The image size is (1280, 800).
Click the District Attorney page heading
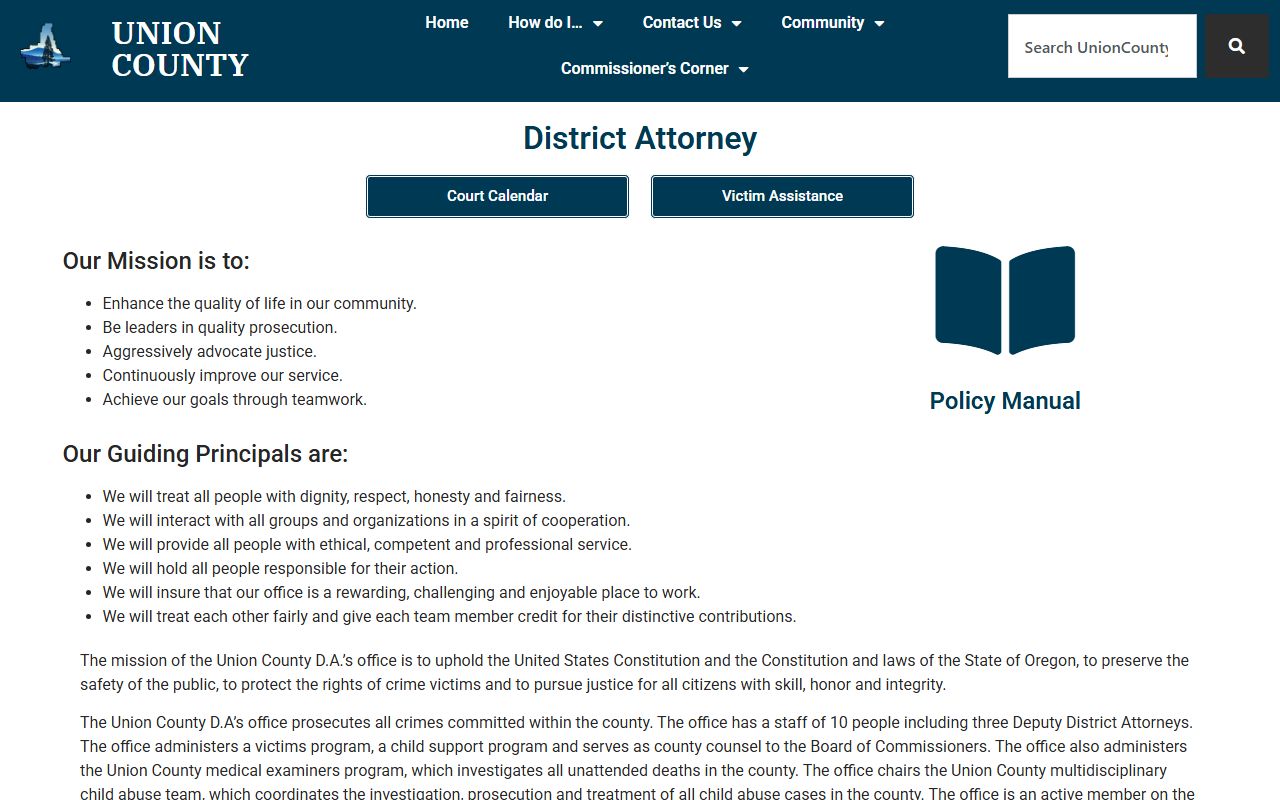tap(640, 138)
